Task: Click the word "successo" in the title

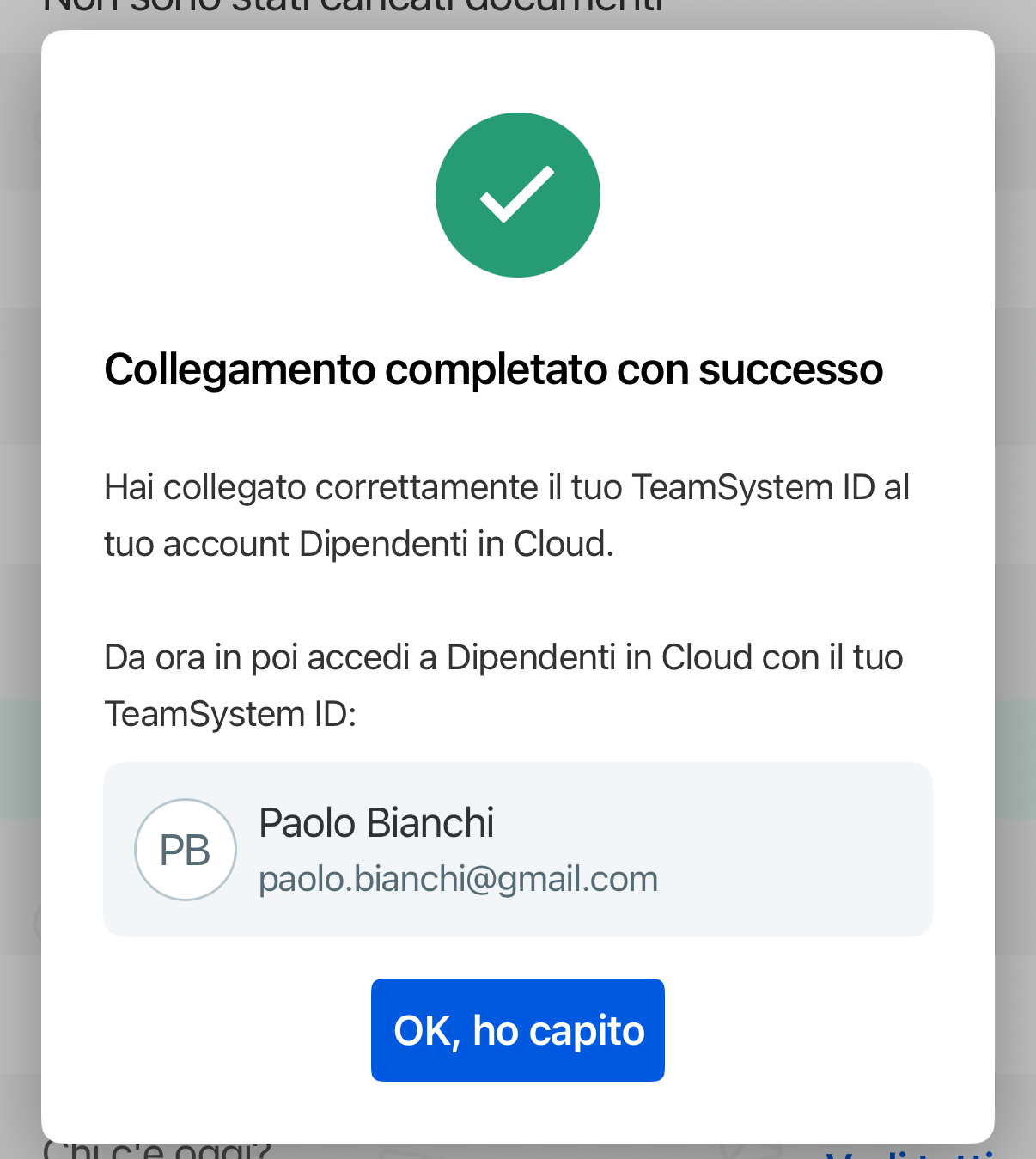Action: 790,369
